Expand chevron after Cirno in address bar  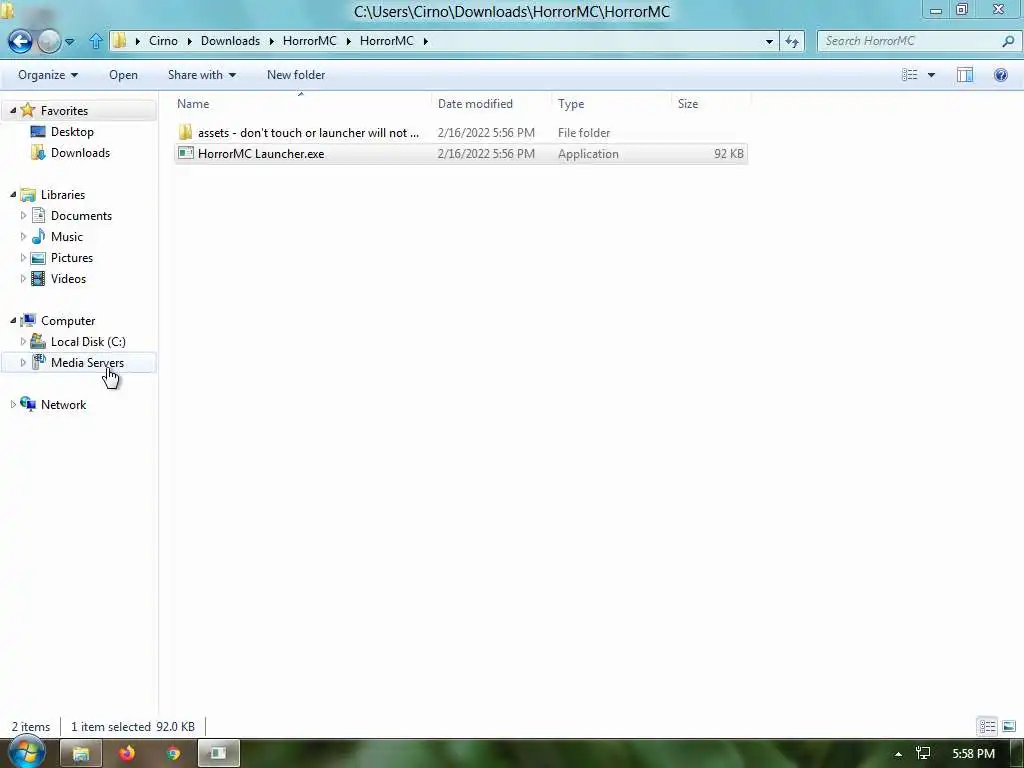(x=189, y=41)
